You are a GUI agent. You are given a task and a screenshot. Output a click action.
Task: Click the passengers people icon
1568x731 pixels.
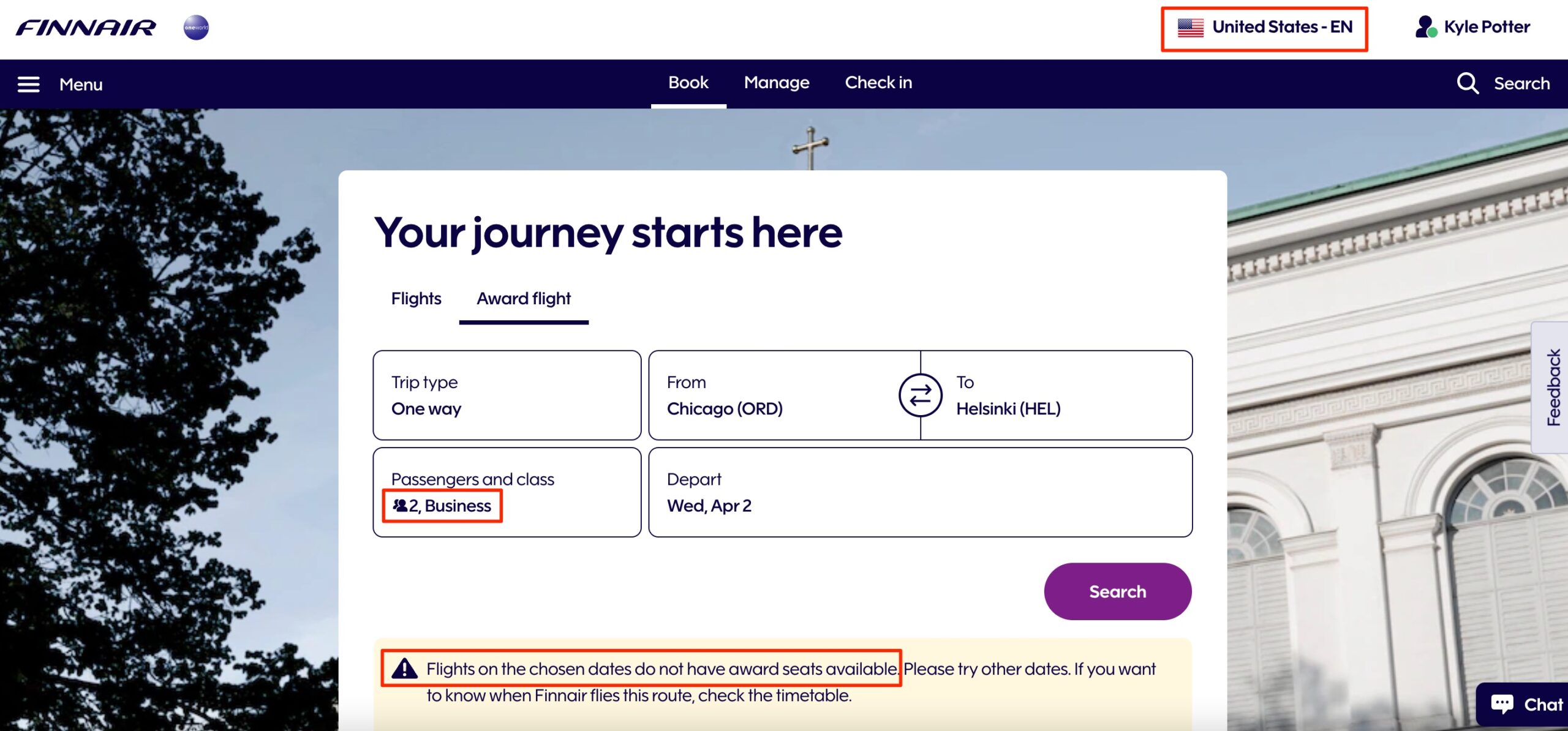tap(399, 506)
